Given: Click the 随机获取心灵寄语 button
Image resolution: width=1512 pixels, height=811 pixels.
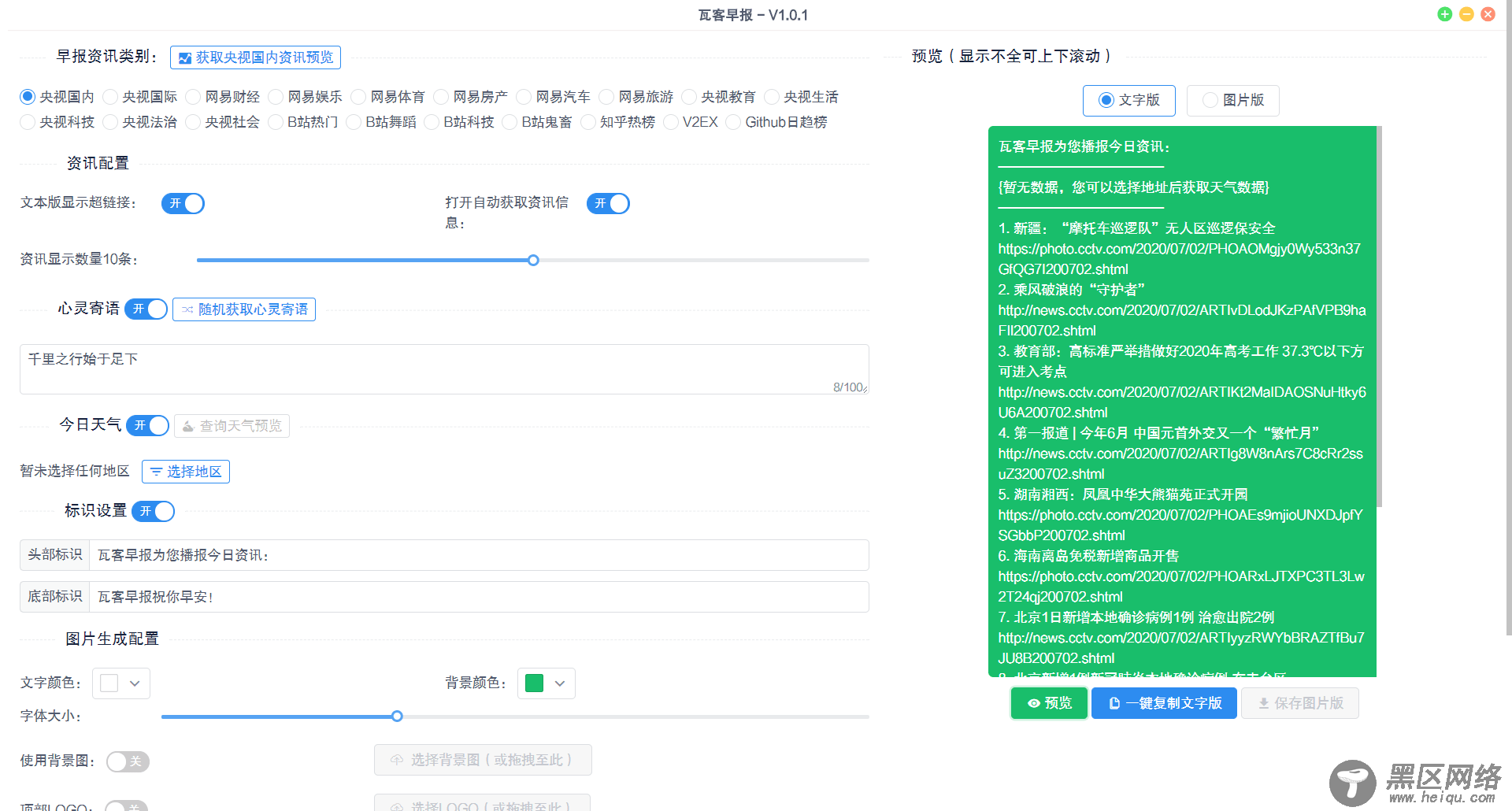Looking at the screenshot, I should [244, 309].
